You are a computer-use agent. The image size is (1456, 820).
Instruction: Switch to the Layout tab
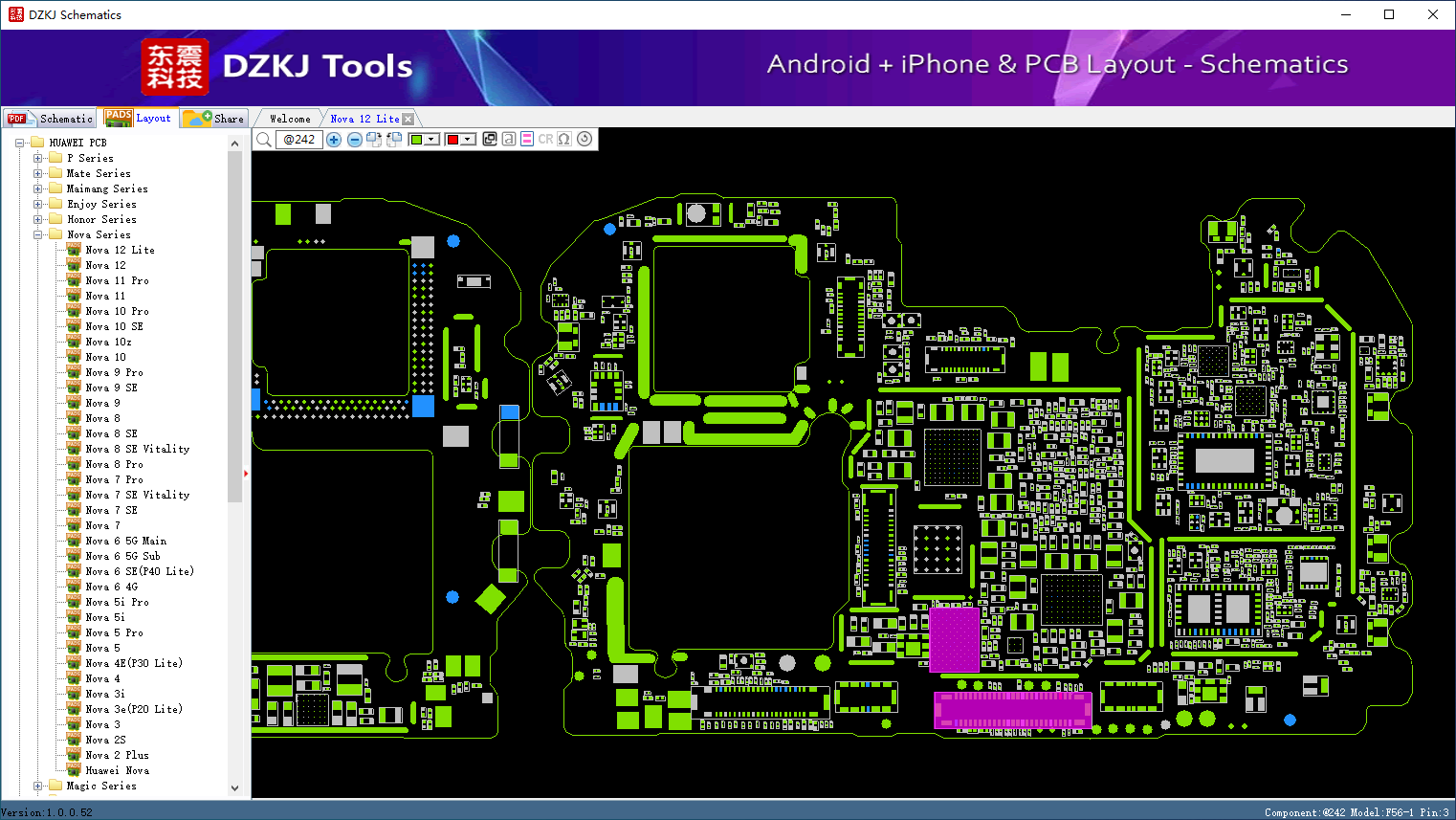tap(139, 118)
